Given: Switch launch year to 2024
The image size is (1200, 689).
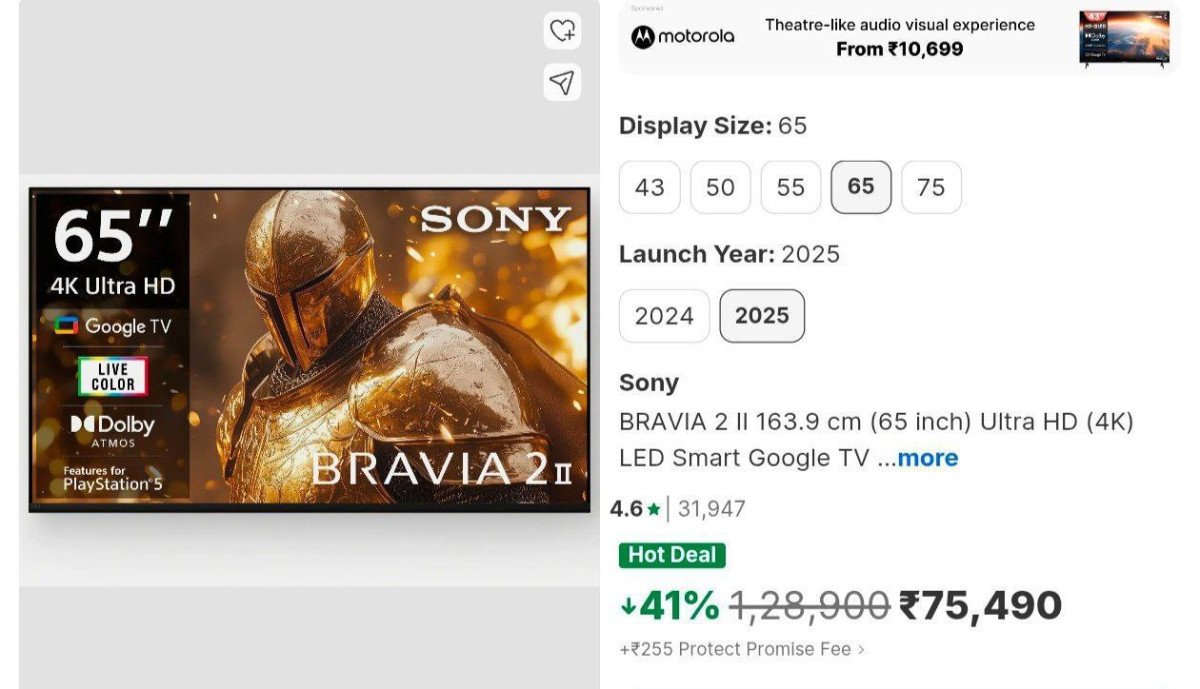Looking at the screenshot, I should [664, 316].
